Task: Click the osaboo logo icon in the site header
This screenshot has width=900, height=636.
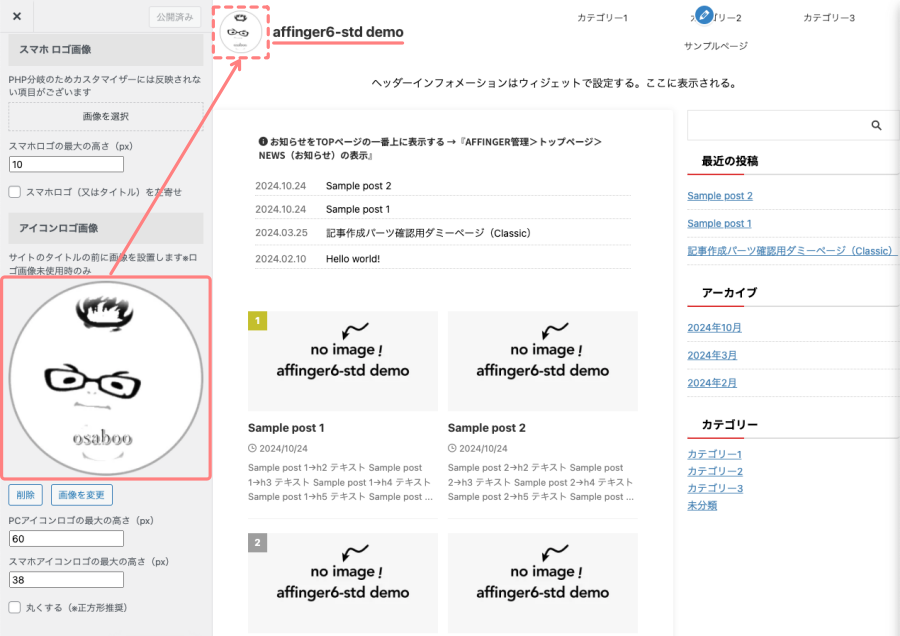Action: click(x=240, y=30)
